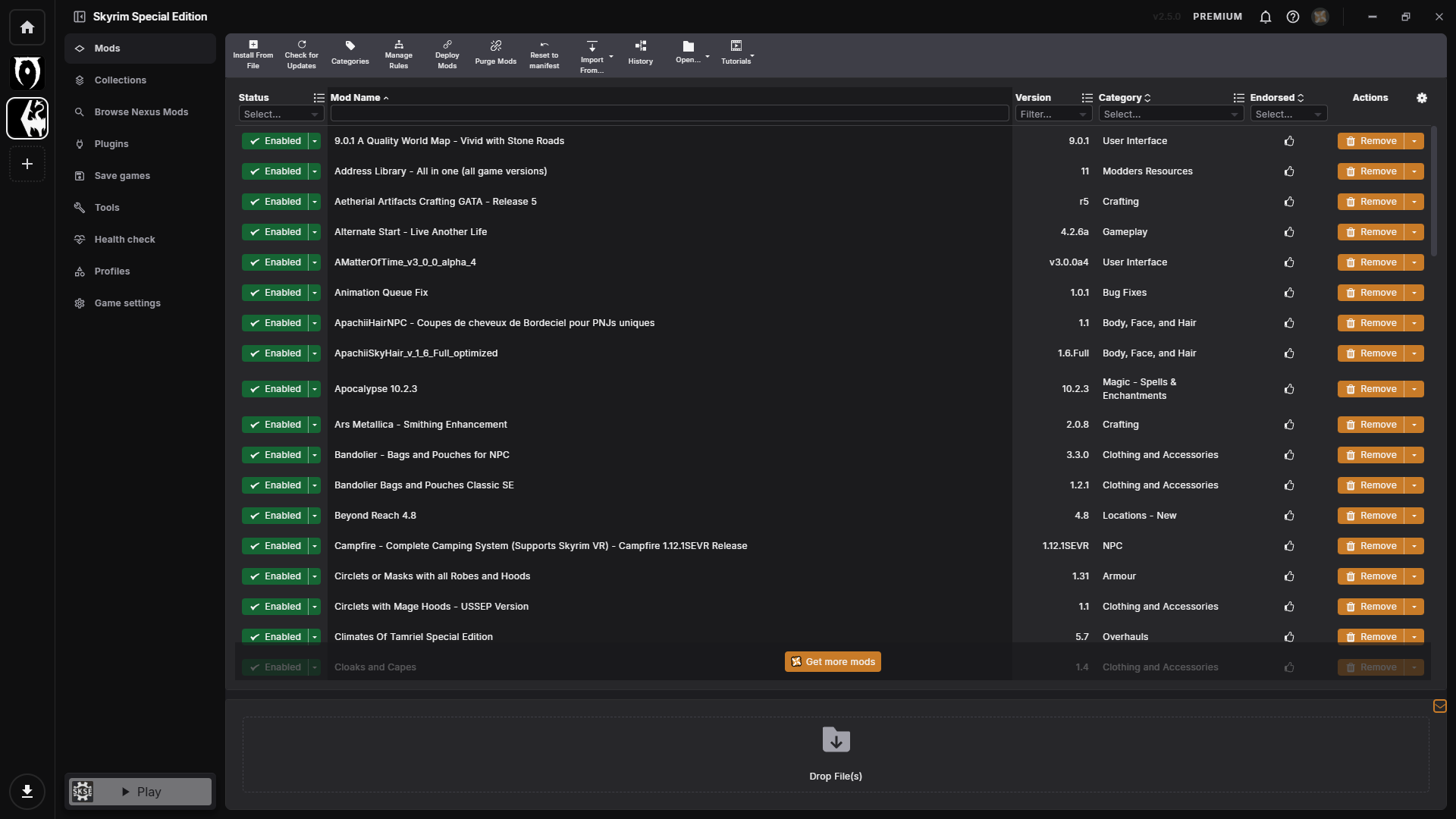The width and height of the screenshot is (1456, 819).
Task: Open the Status filter Select dropdown
Action: click(x=281, y=115)
